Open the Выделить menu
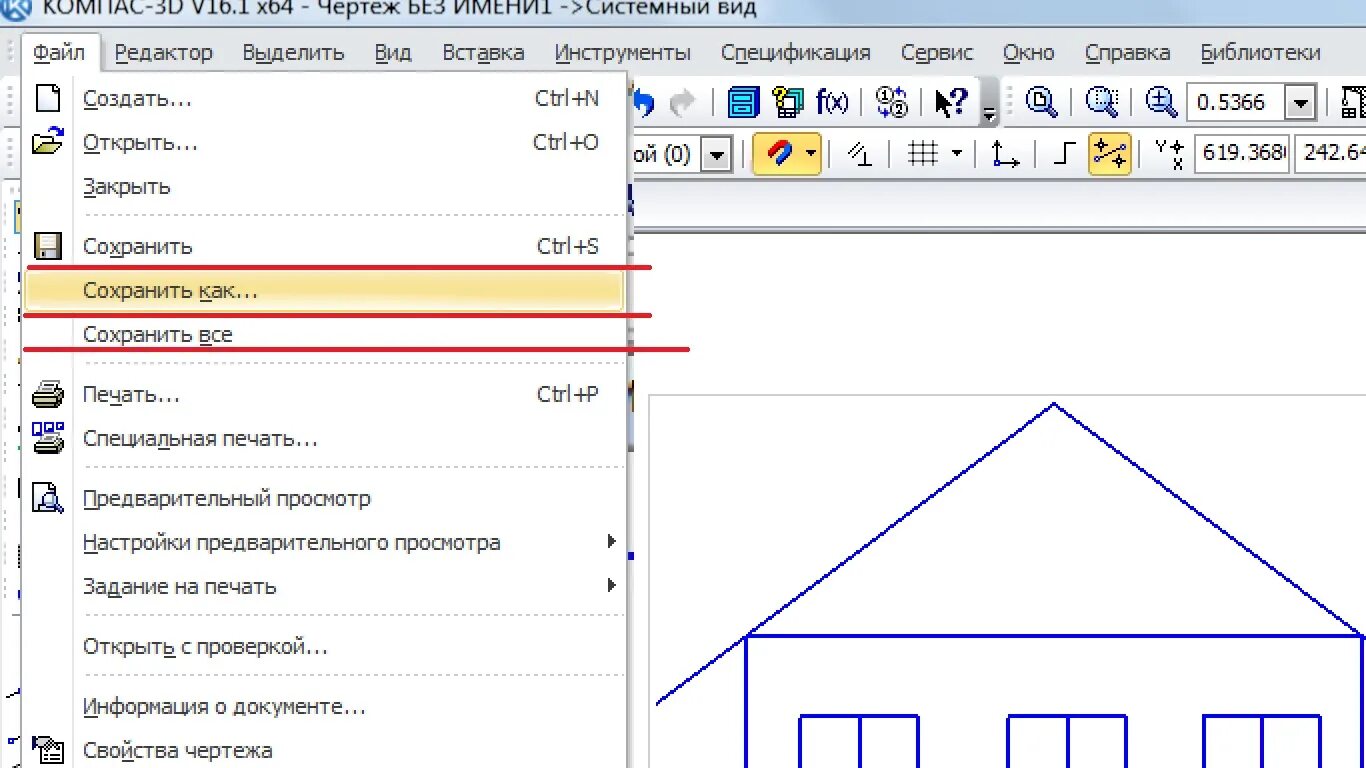Image resolution: width=1366 pixels, height=768 pixels. click(293, 52)
